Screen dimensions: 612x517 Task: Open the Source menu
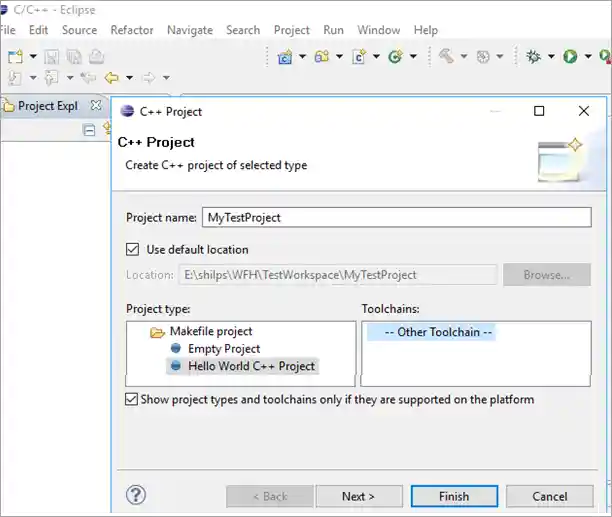click(80, 30)
